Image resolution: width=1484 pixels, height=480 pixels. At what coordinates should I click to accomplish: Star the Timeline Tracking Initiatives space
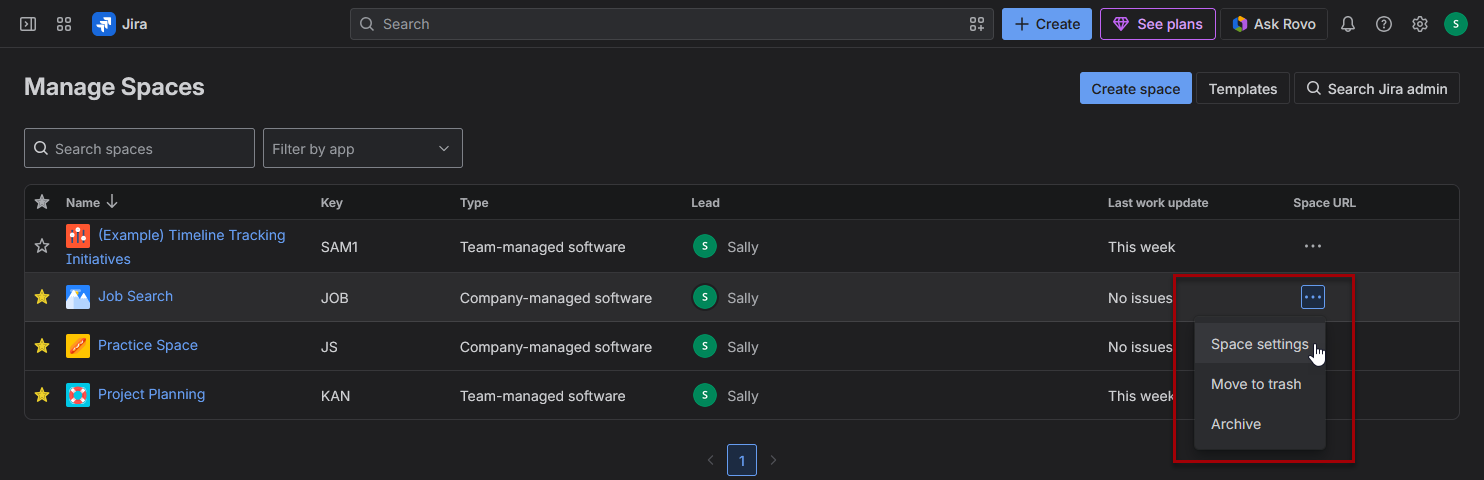42,246
